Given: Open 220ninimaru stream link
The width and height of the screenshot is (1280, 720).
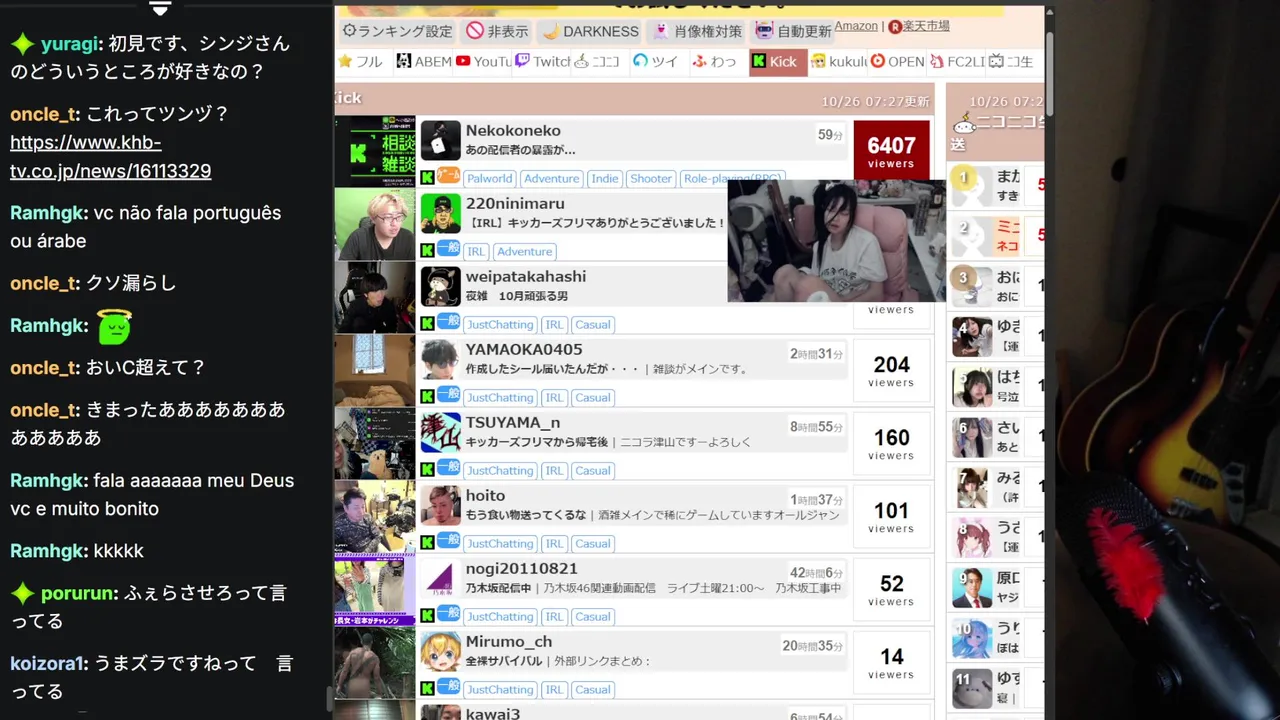Looking at the screenshot, I should pyautogui.click(x=515, y=204).
